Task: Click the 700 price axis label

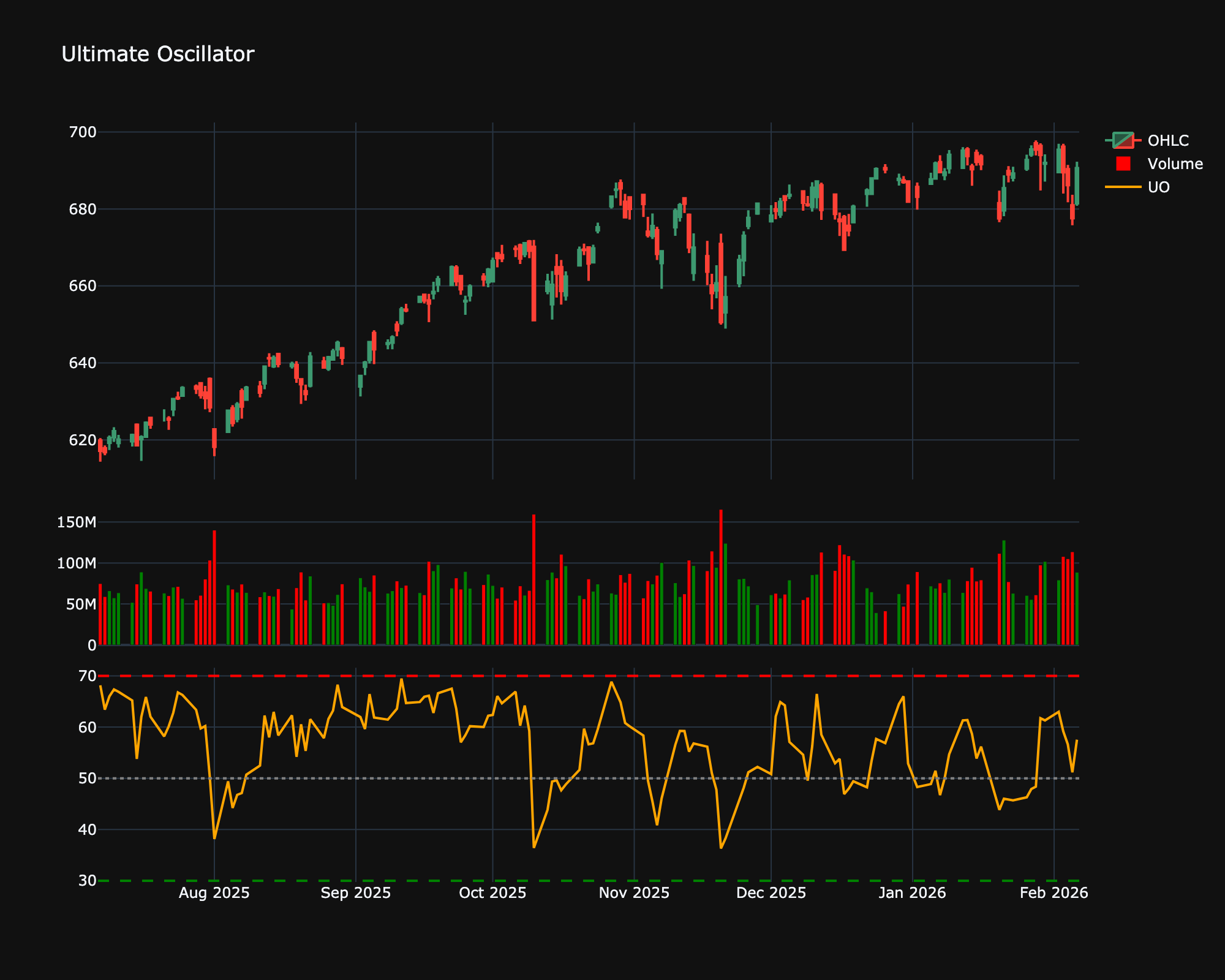Action: 83,132
